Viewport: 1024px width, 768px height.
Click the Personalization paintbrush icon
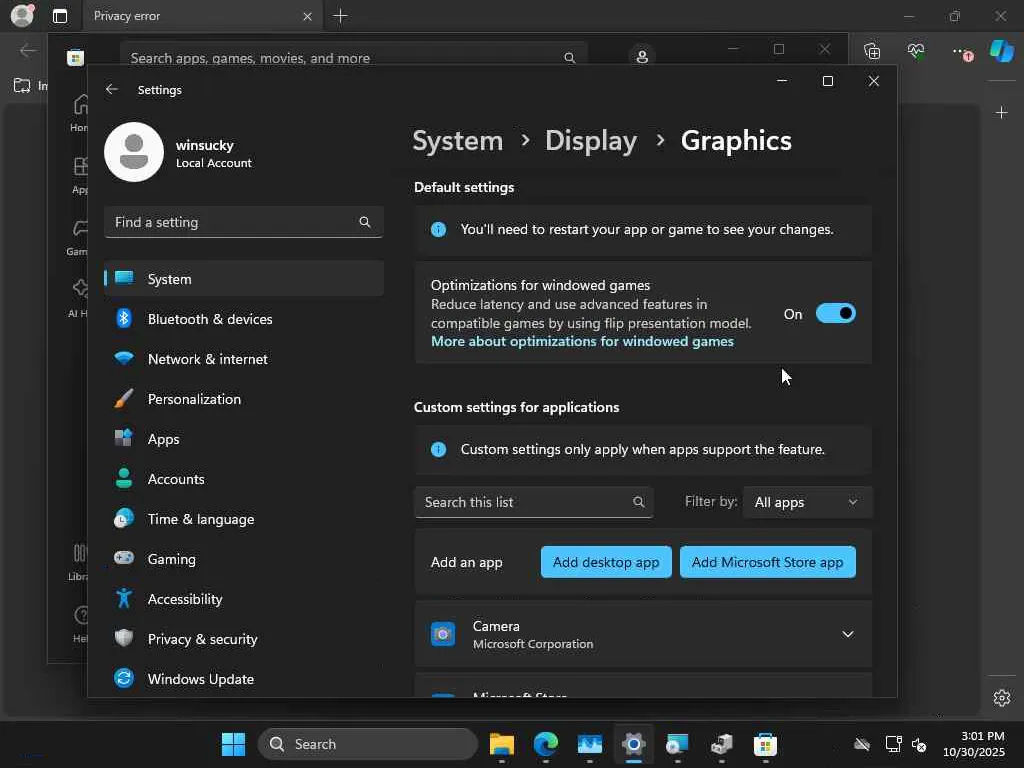pyautogui.click(x=124, y=399)
